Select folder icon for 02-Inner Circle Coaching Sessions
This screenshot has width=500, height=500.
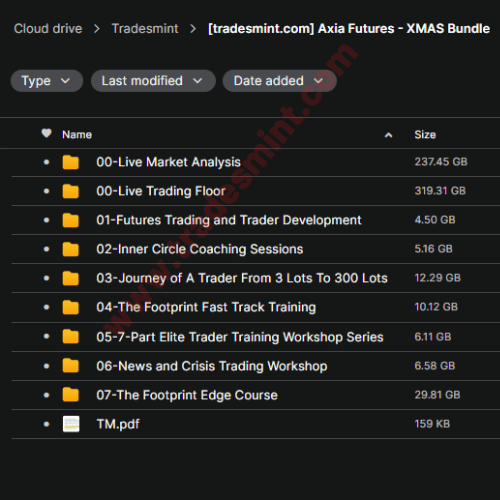(71, 249)
